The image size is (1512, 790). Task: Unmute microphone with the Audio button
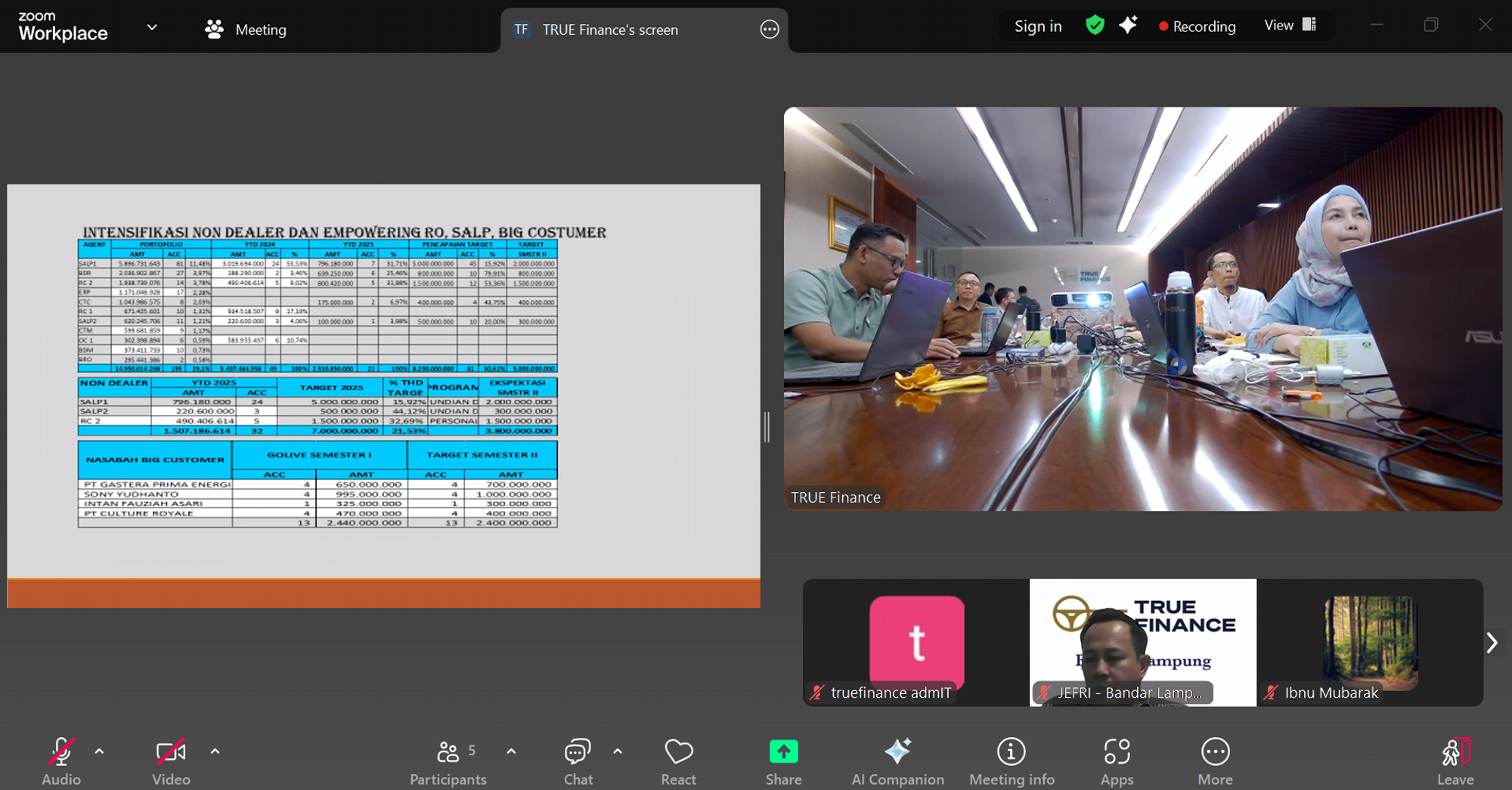click(61, 762)
